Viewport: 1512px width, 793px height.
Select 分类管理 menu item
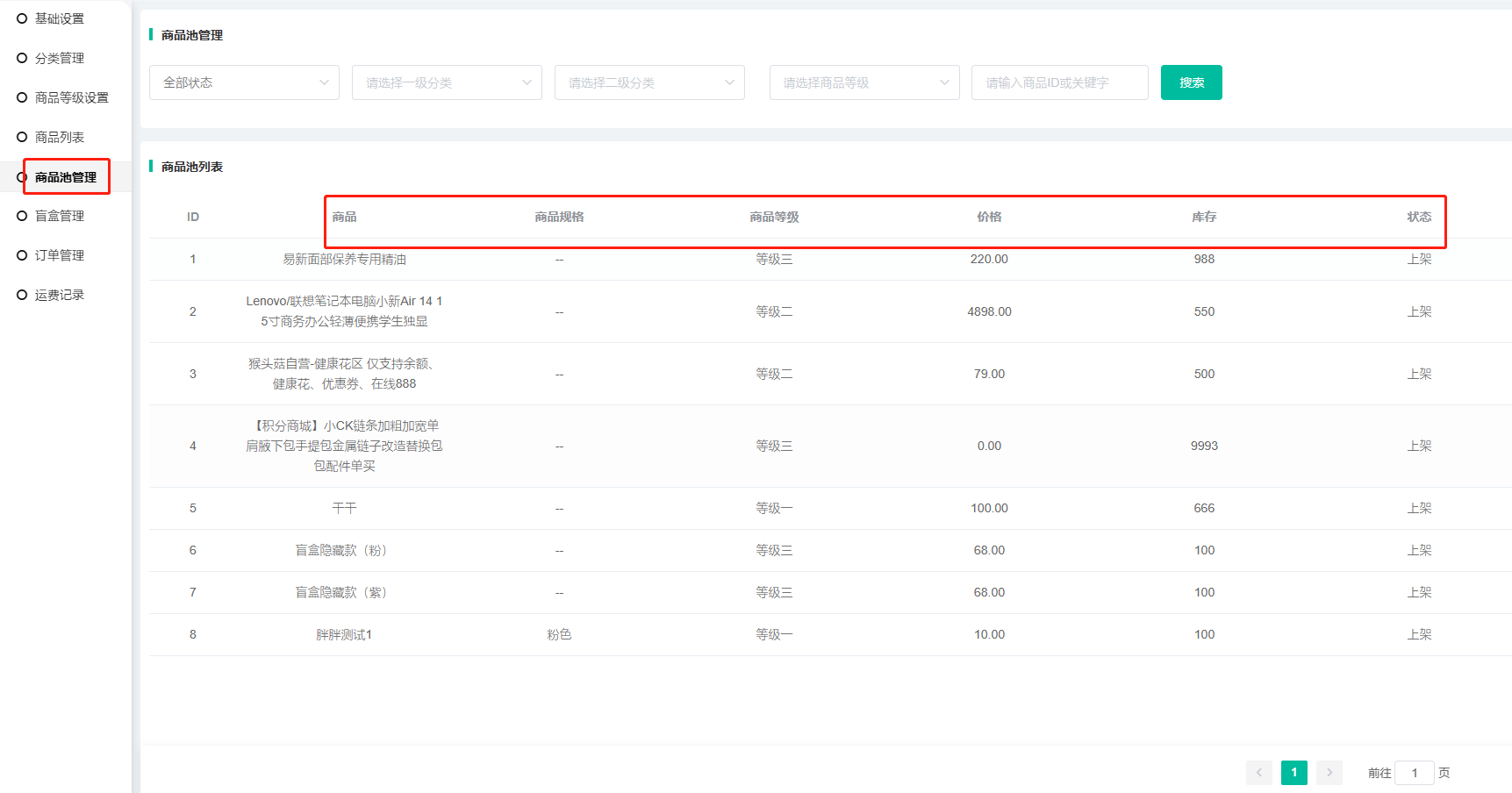coord(59,58)
